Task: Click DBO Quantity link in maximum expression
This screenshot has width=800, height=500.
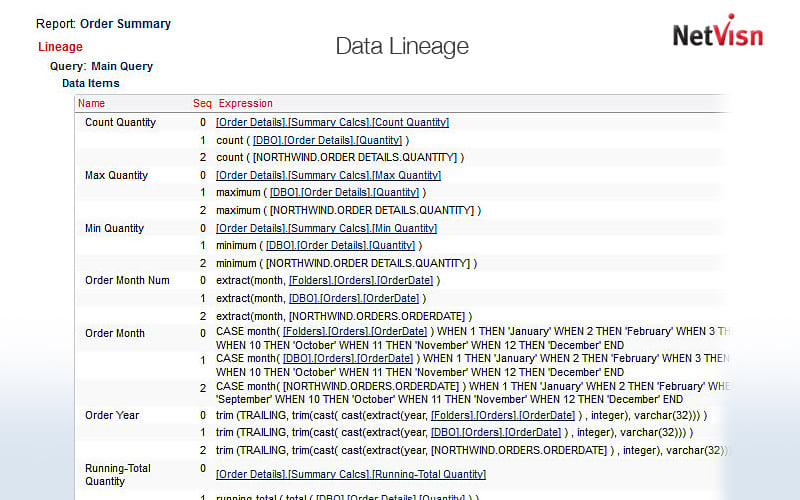Action: (x=343, y=192)
